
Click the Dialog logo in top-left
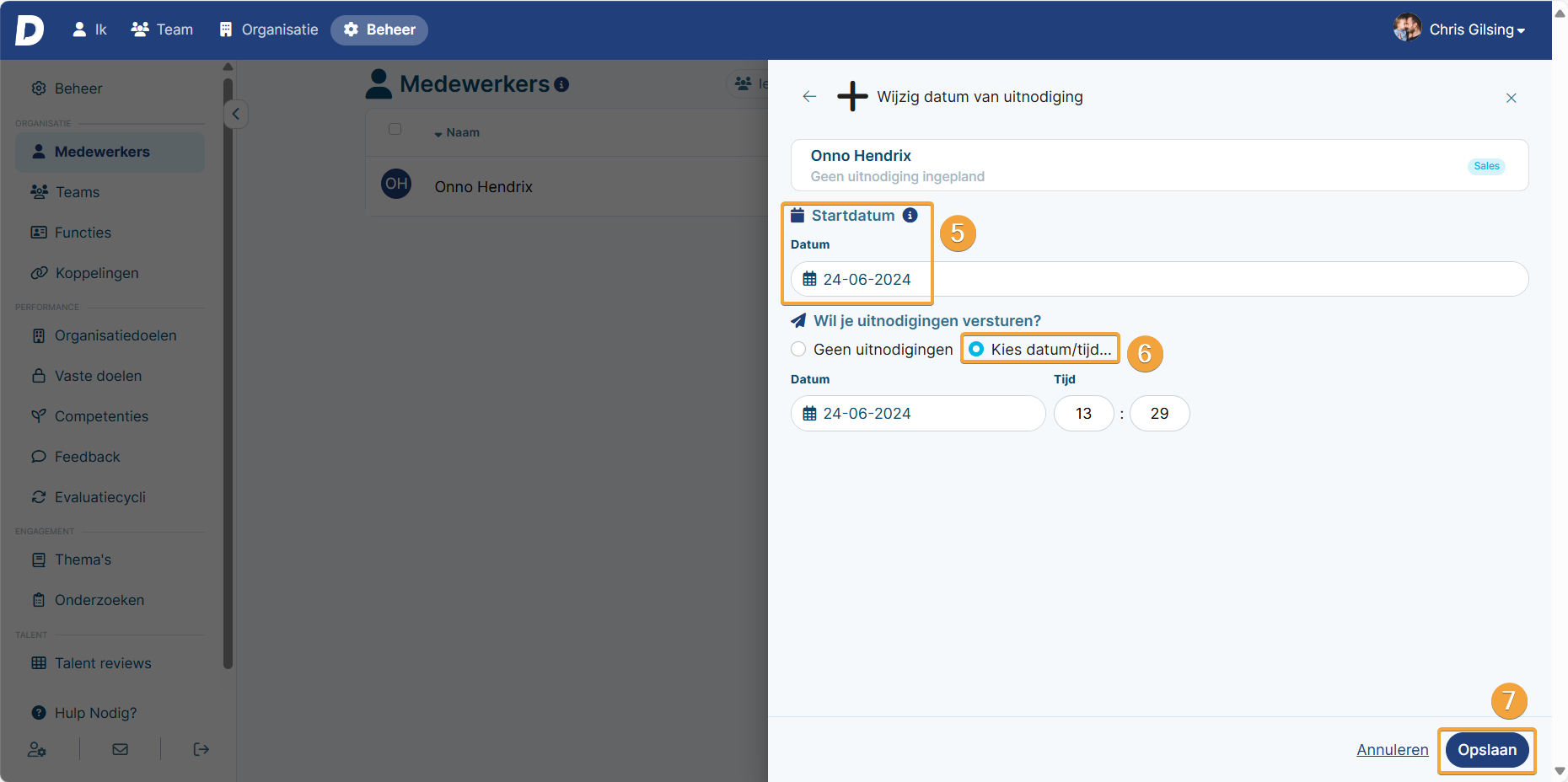tap(30, 29)
